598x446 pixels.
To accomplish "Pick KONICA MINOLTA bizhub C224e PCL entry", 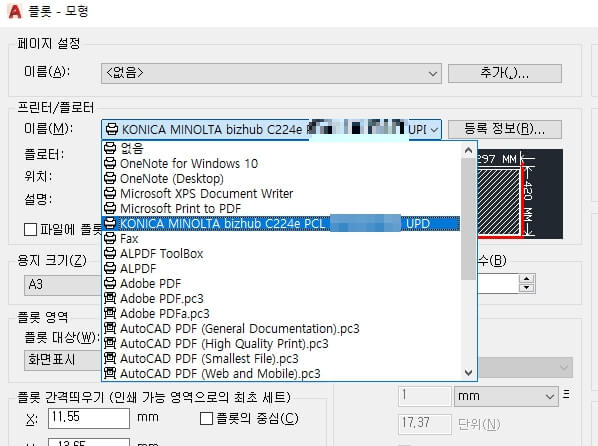I will (x=281, y=223).
